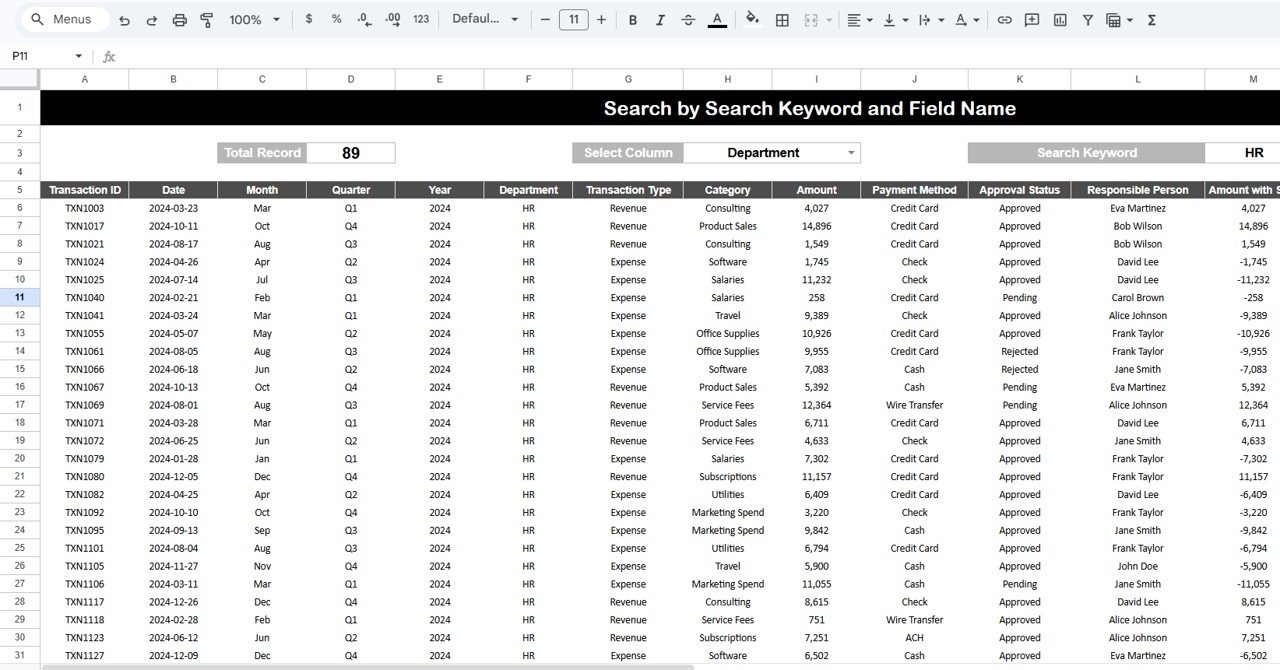Viewport: 1280px width, 670px height.
Task: Click the percent format icon
Action: pyautogui.click(x=336, y=19)
